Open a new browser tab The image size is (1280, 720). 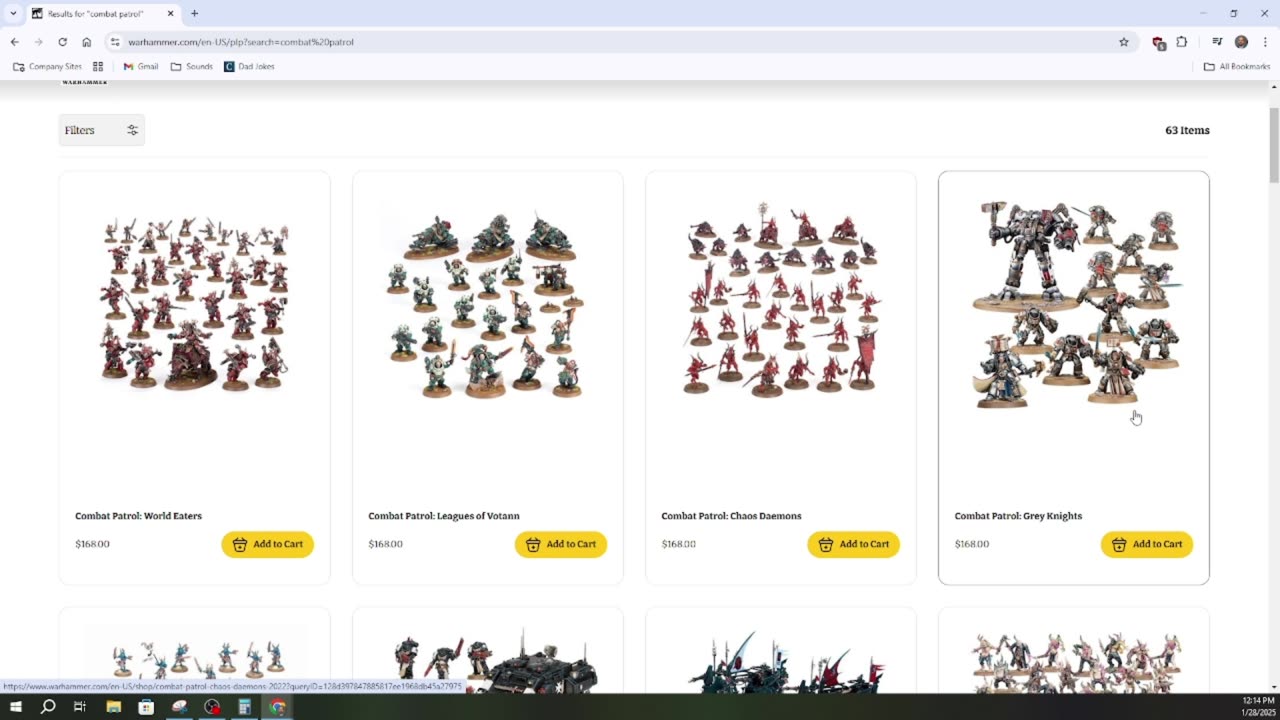click(194, 13)
